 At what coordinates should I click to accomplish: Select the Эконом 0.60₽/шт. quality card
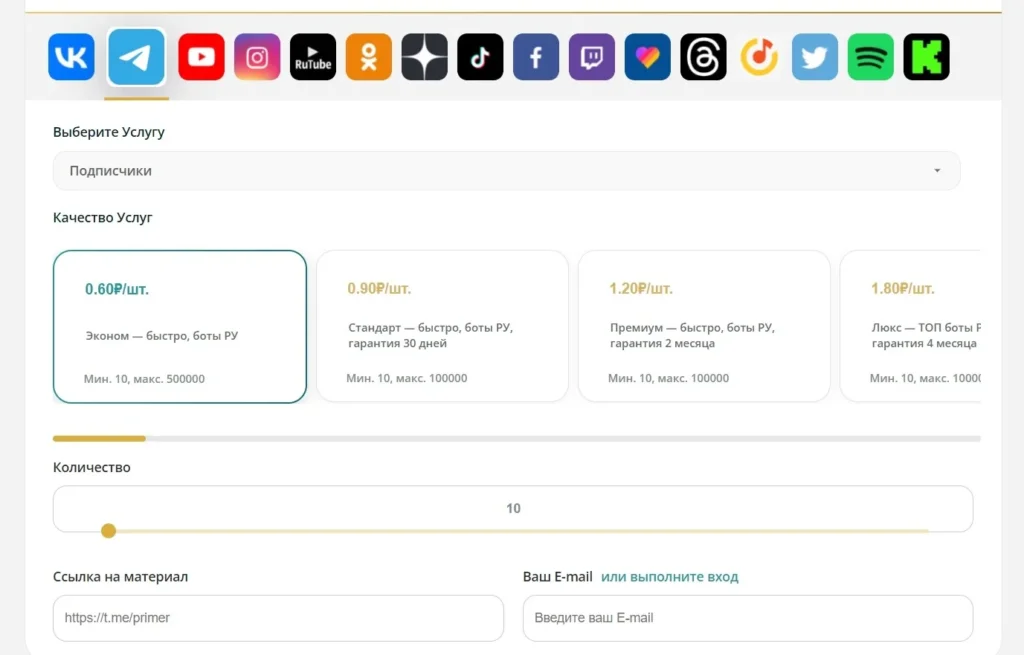pyautogui.click(x=180, y=327)
